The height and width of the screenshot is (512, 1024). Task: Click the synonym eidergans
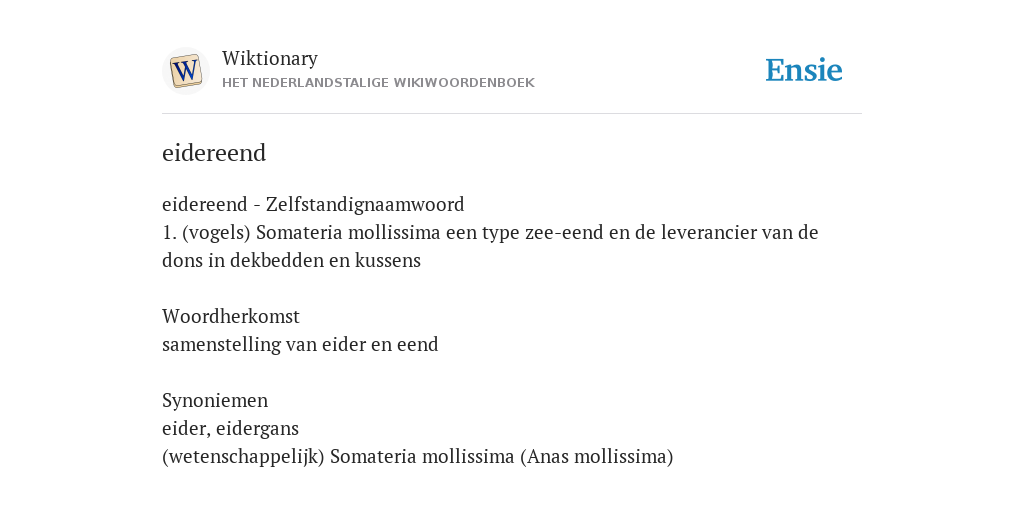tap(257, 428)
